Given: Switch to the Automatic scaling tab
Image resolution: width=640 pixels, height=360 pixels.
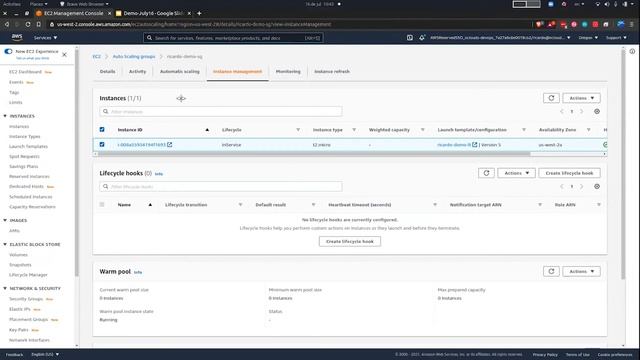Looking at the screenshot, I should click(x=180, y=71).
